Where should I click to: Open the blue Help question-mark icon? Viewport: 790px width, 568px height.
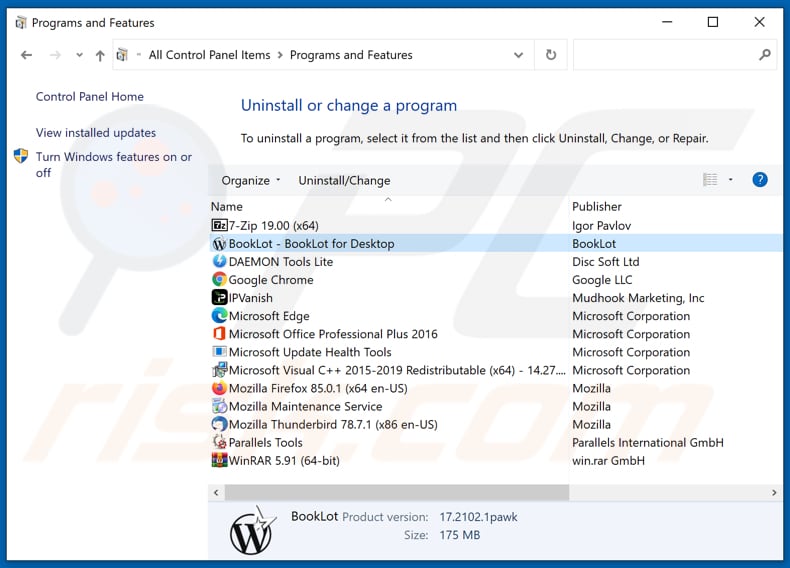pos(760,180)
